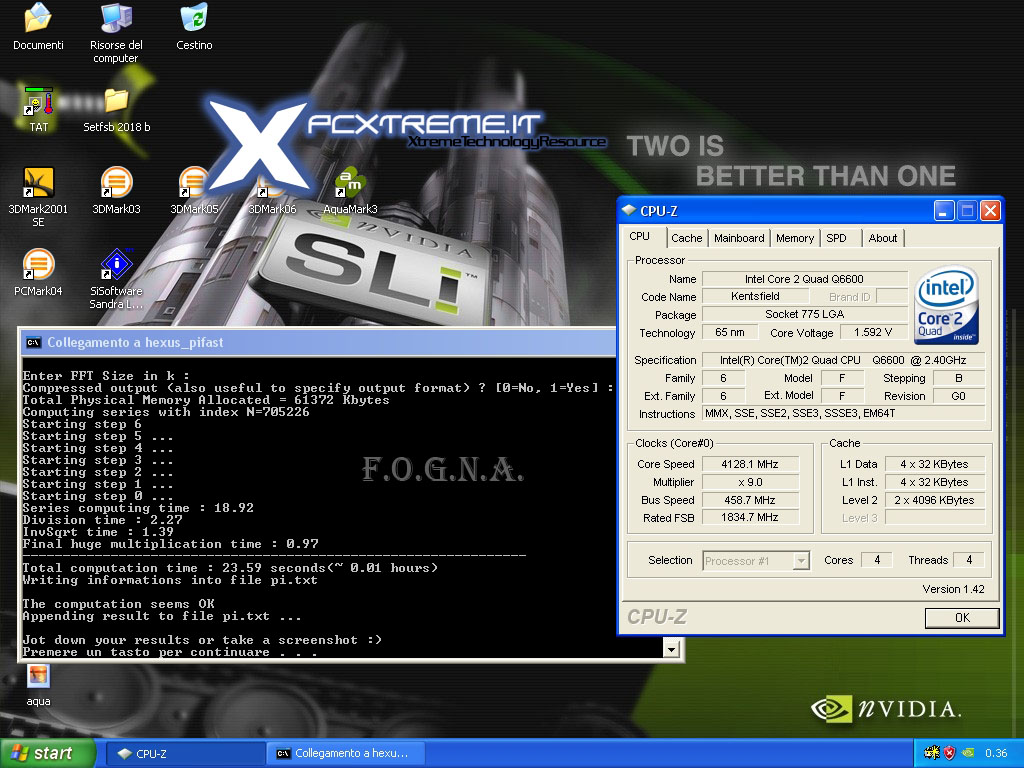Screen dimensions: 1024x768
Task: Click the Level 2 cache 2 x 4096 KBytes
Action: click(x=935, y=500)
